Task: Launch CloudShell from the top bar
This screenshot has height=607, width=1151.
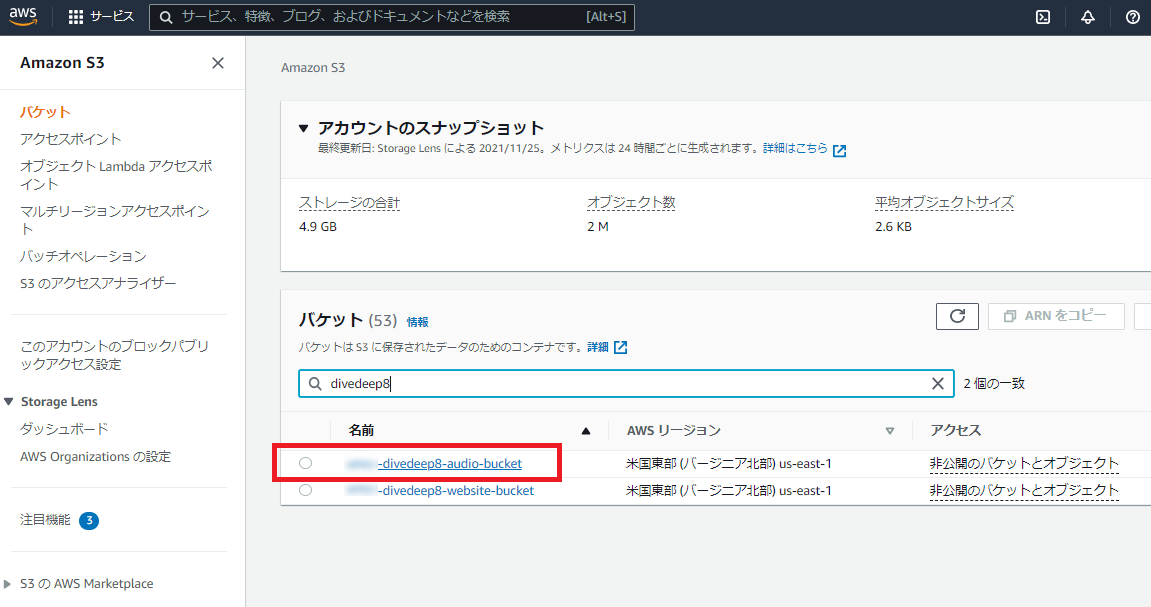Action: [x=1042, y=17]
